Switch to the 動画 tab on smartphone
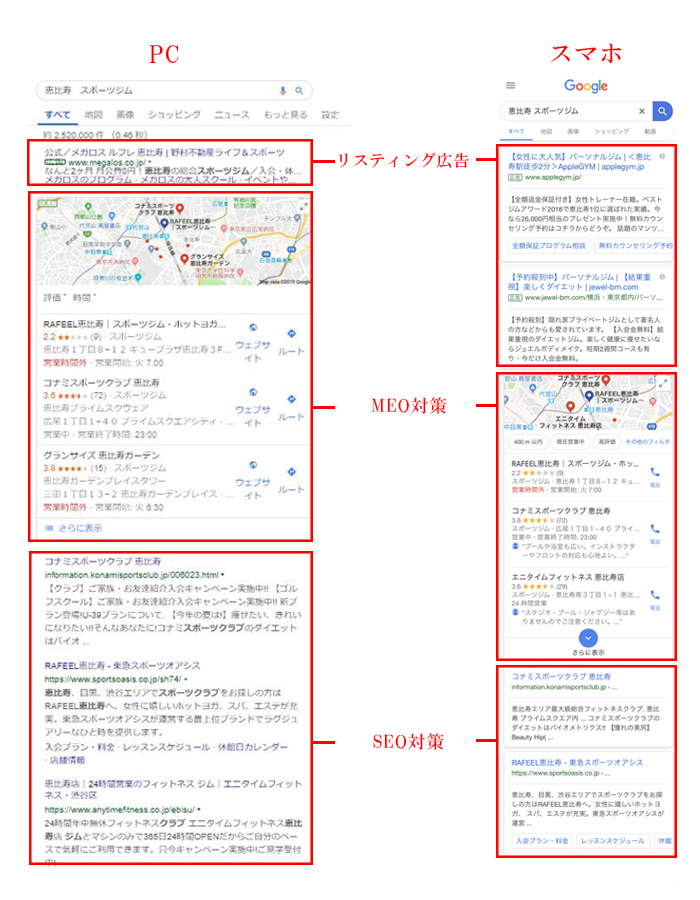The image size is (700, 900). [650, 131]
